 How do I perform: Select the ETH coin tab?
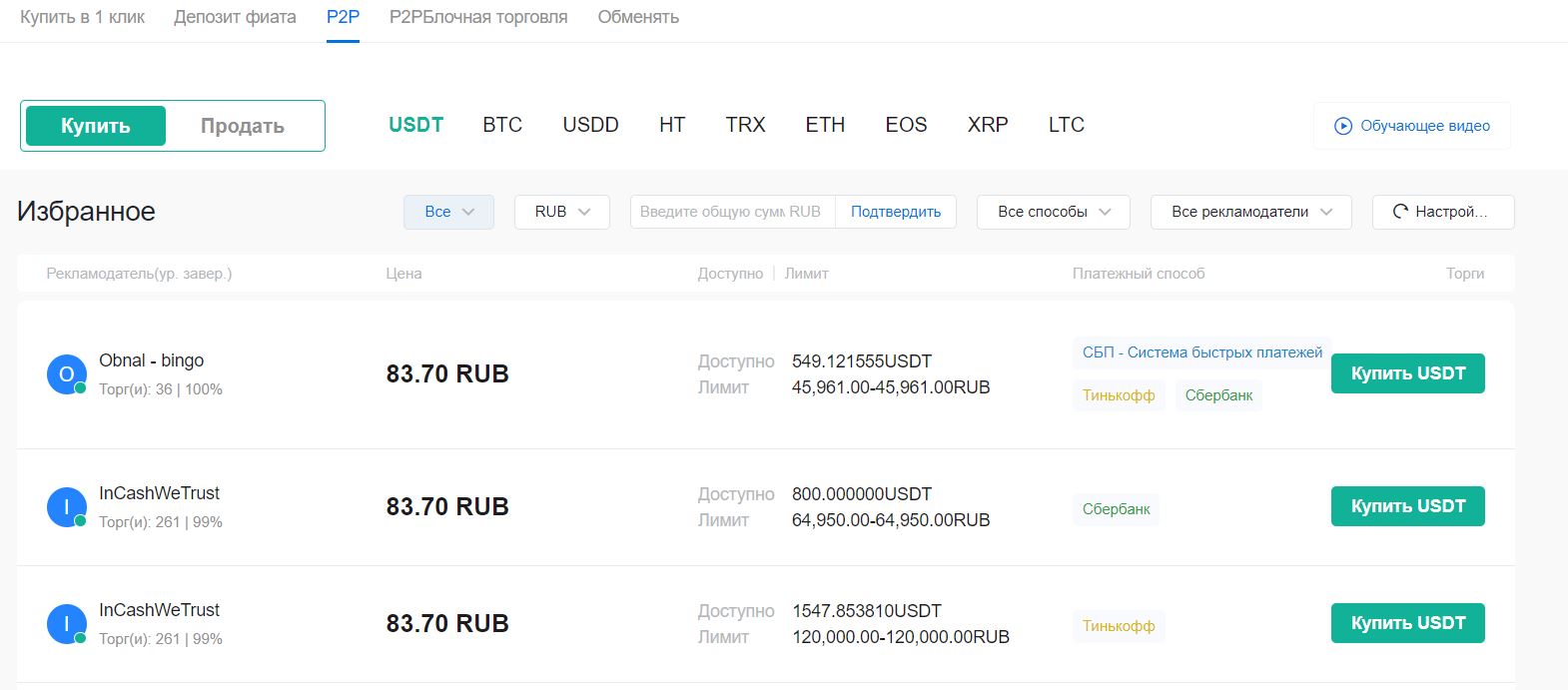[825, 125]
